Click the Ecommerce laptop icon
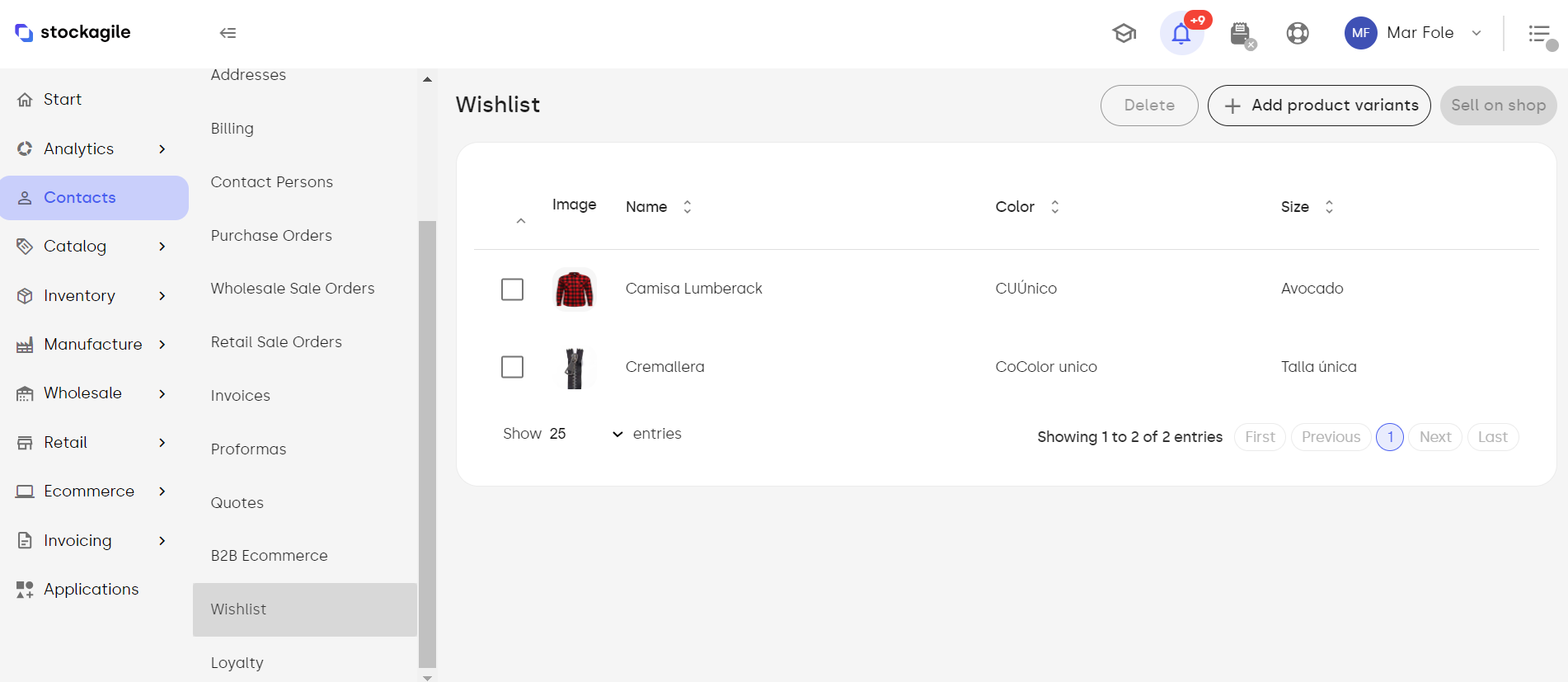1568x682 pixels. coord(25,492)
